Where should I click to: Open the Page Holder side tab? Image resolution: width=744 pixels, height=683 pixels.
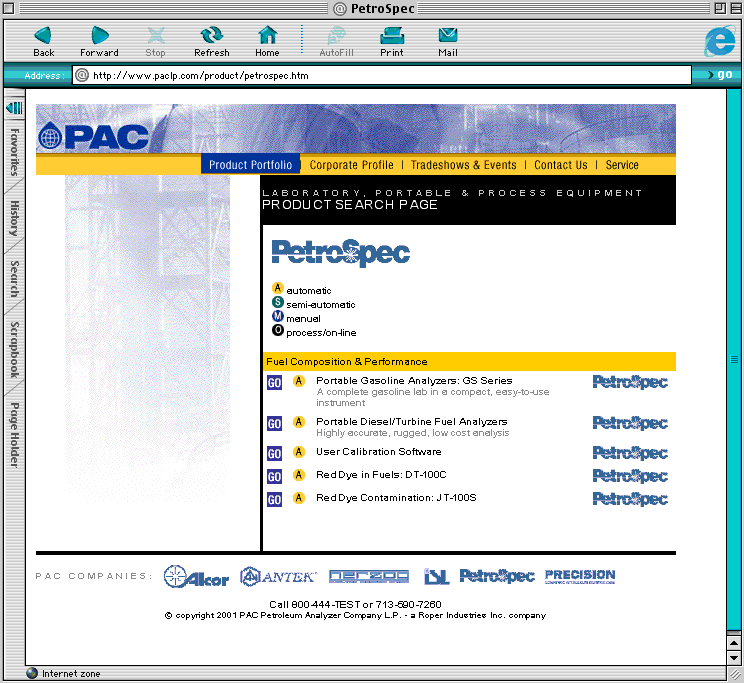coord(15,435)
